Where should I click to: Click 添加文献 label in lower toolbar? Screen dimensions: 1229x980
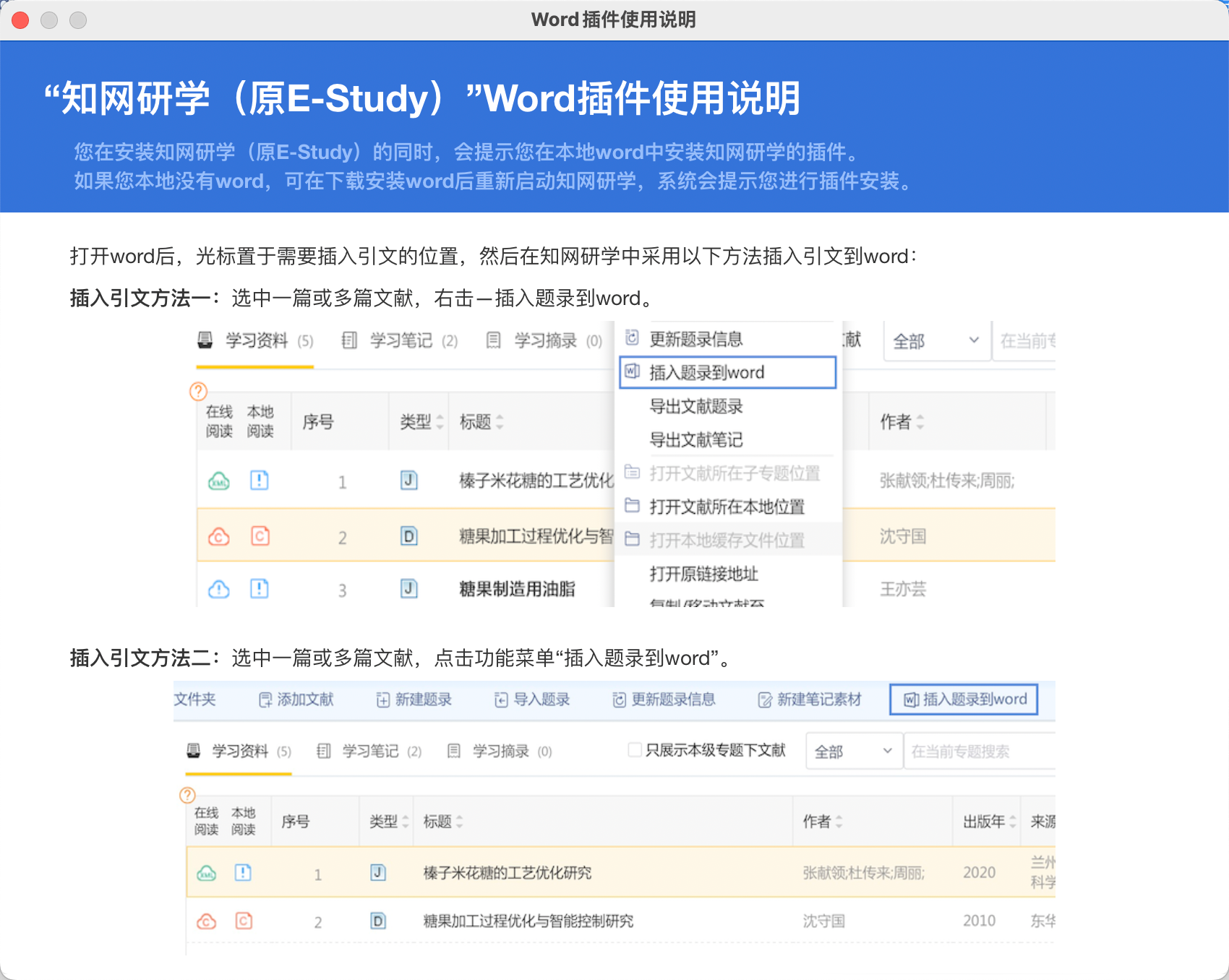click(305, 700)
